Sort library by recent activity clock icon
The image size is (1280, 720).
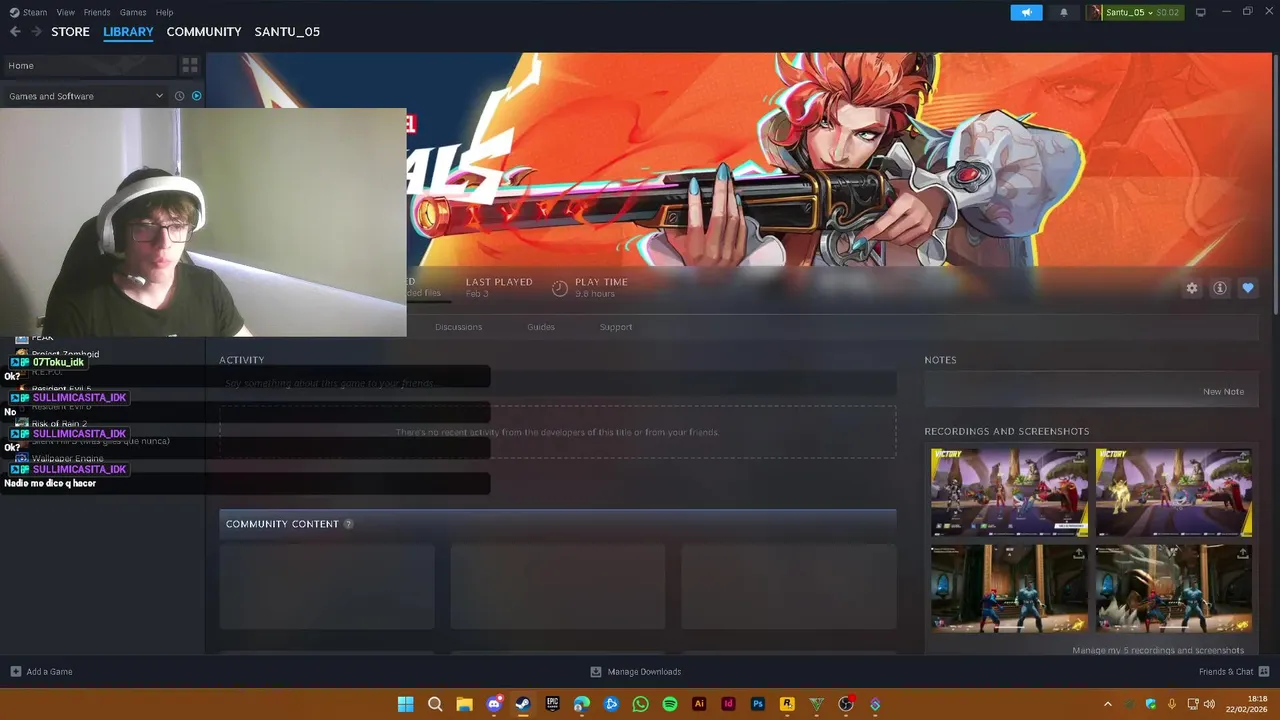coord(179,96)
